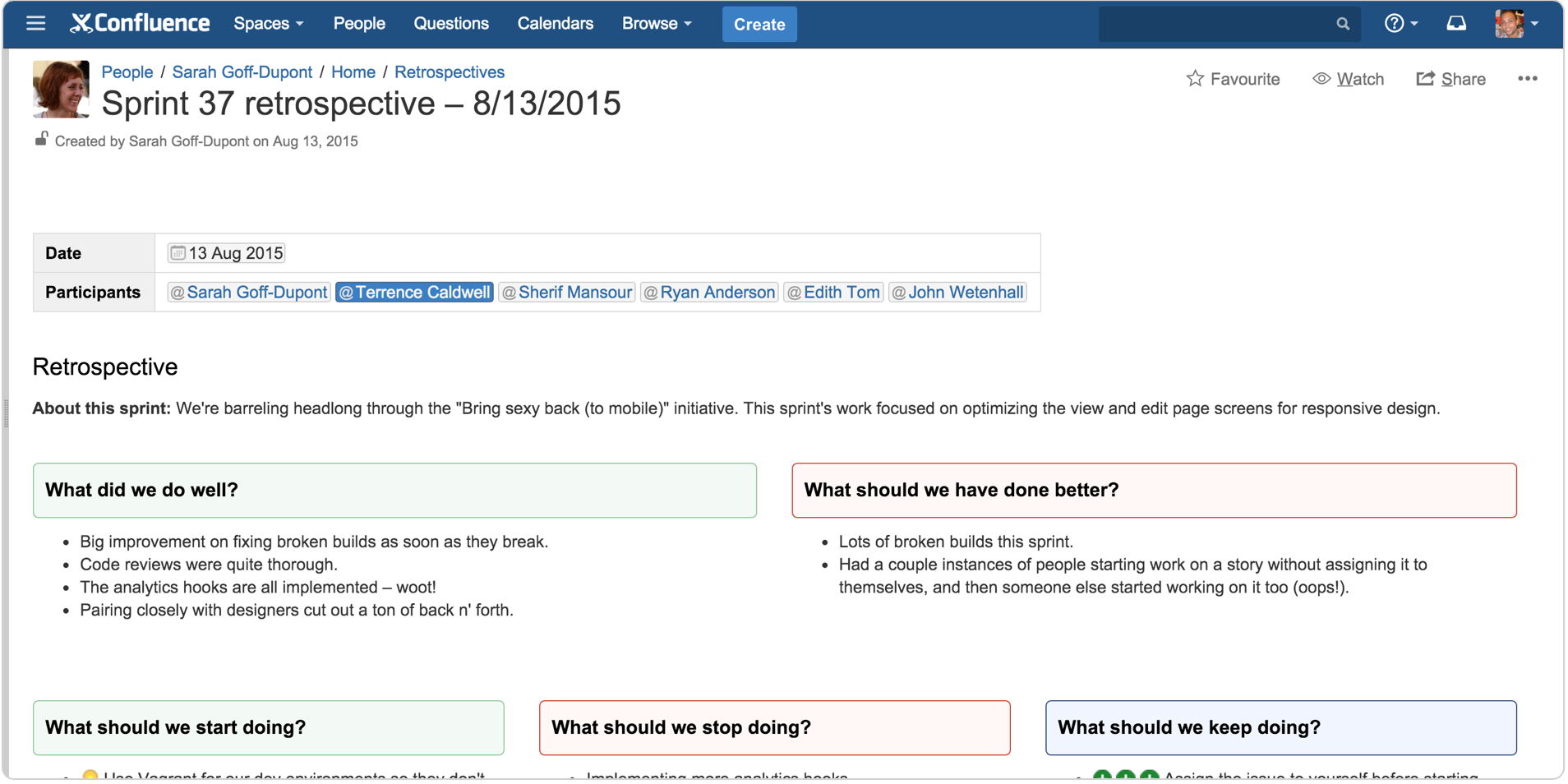
Task: Toggle Watch for this page
Action: pyautogui.click(x=1348, y=79)
